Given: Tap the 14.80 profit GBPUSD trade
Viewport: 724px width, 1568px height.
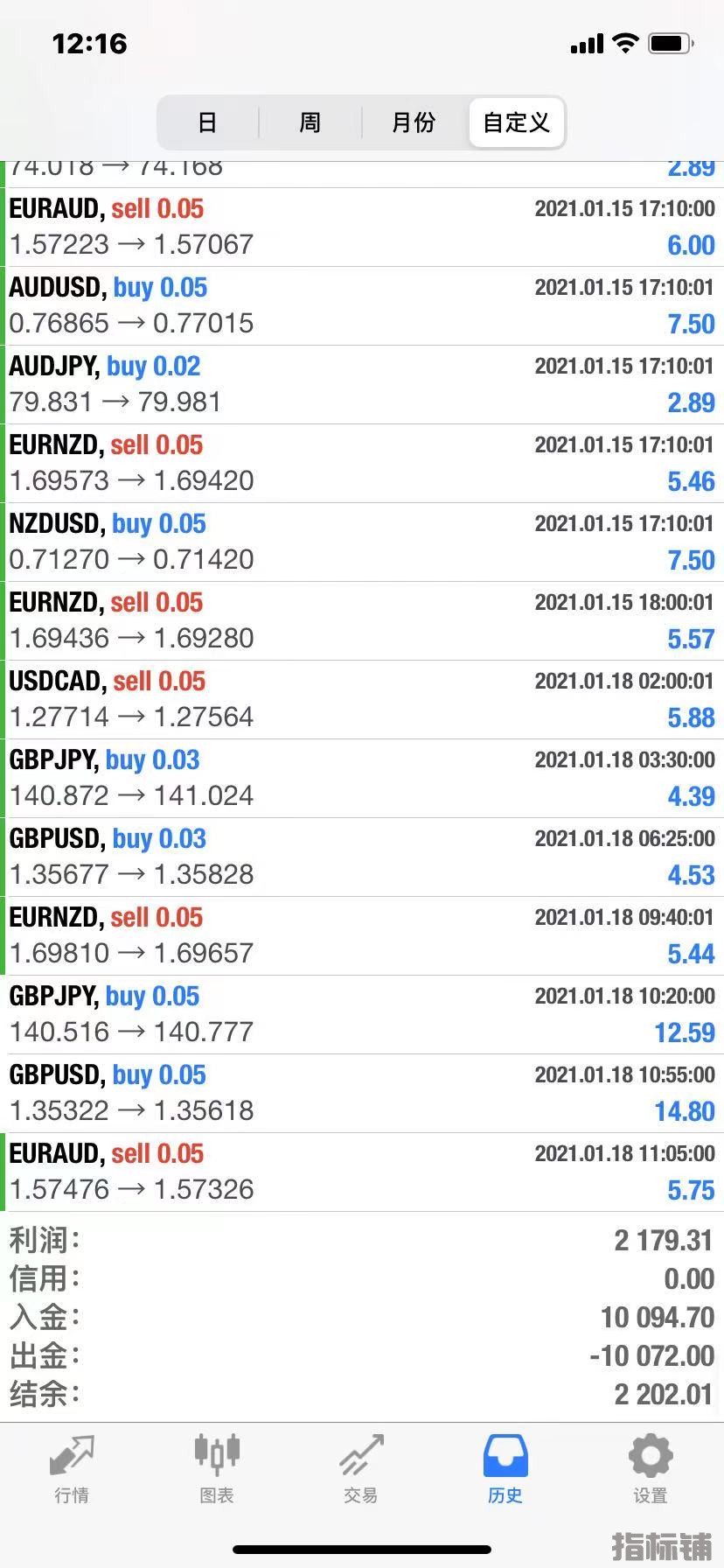Looking at the screenshot, I should point(362,1093).
